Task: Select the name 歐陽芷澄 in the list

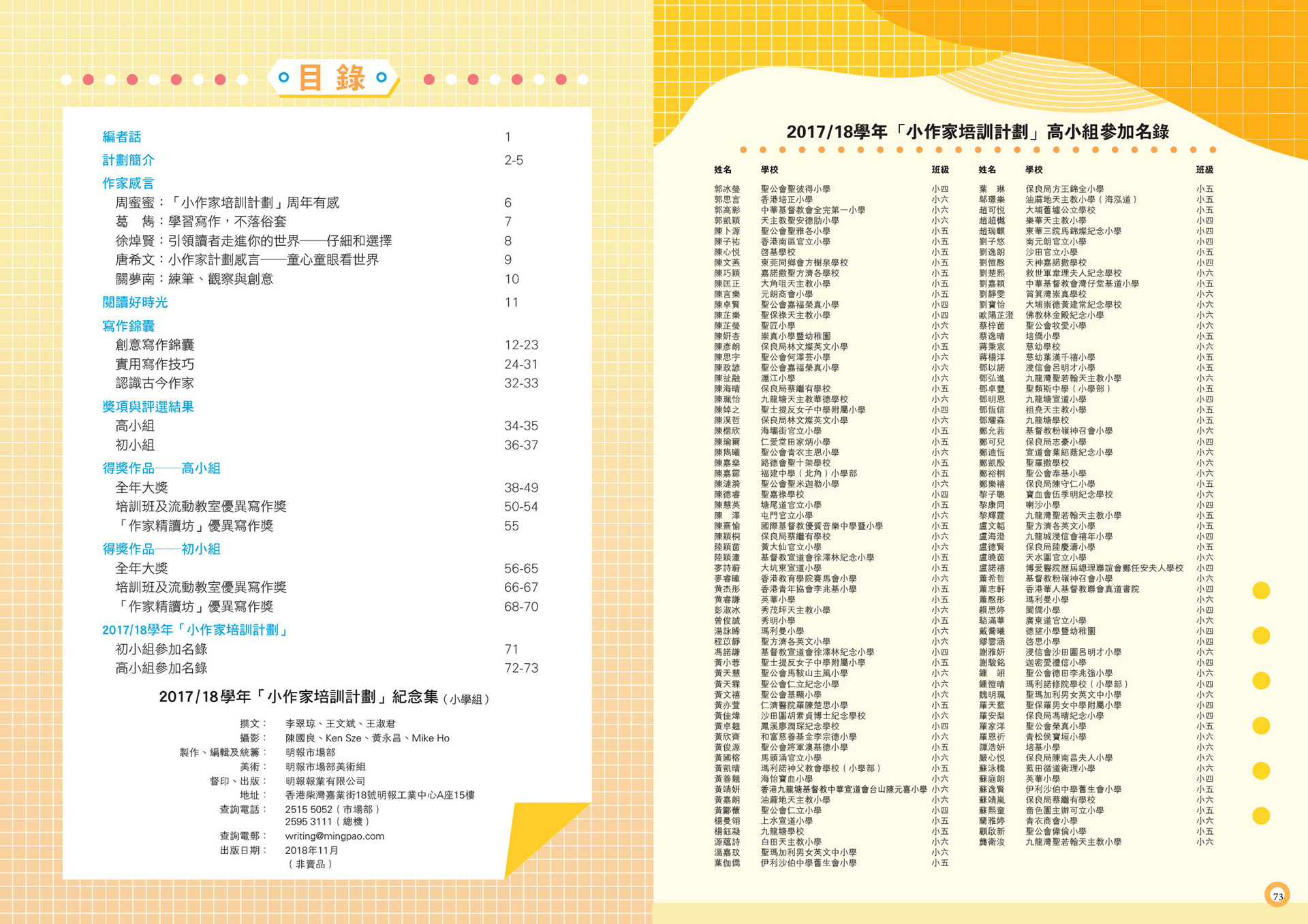Action: coord(996,315)
